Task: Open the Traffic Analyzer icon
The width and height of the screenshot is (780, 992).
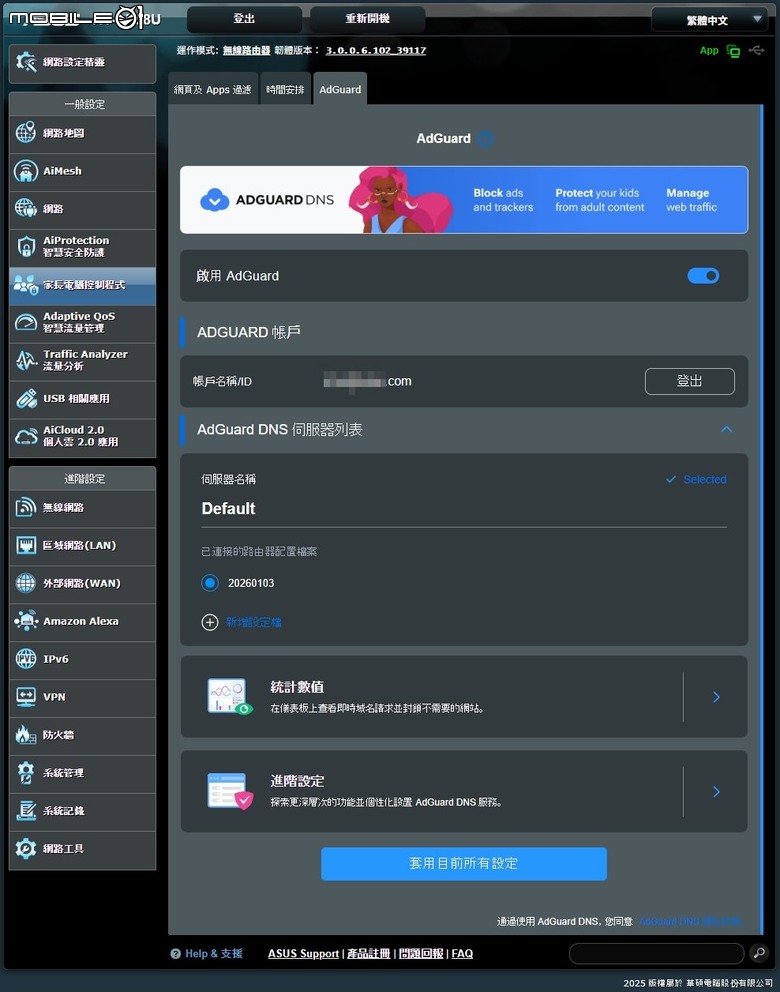Action: [26, 360]
